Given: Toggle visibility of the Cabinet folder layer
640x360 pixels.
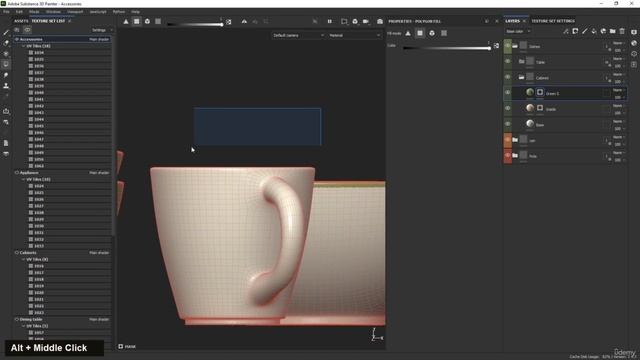Looking at the screenshot, I should [508, 77].
